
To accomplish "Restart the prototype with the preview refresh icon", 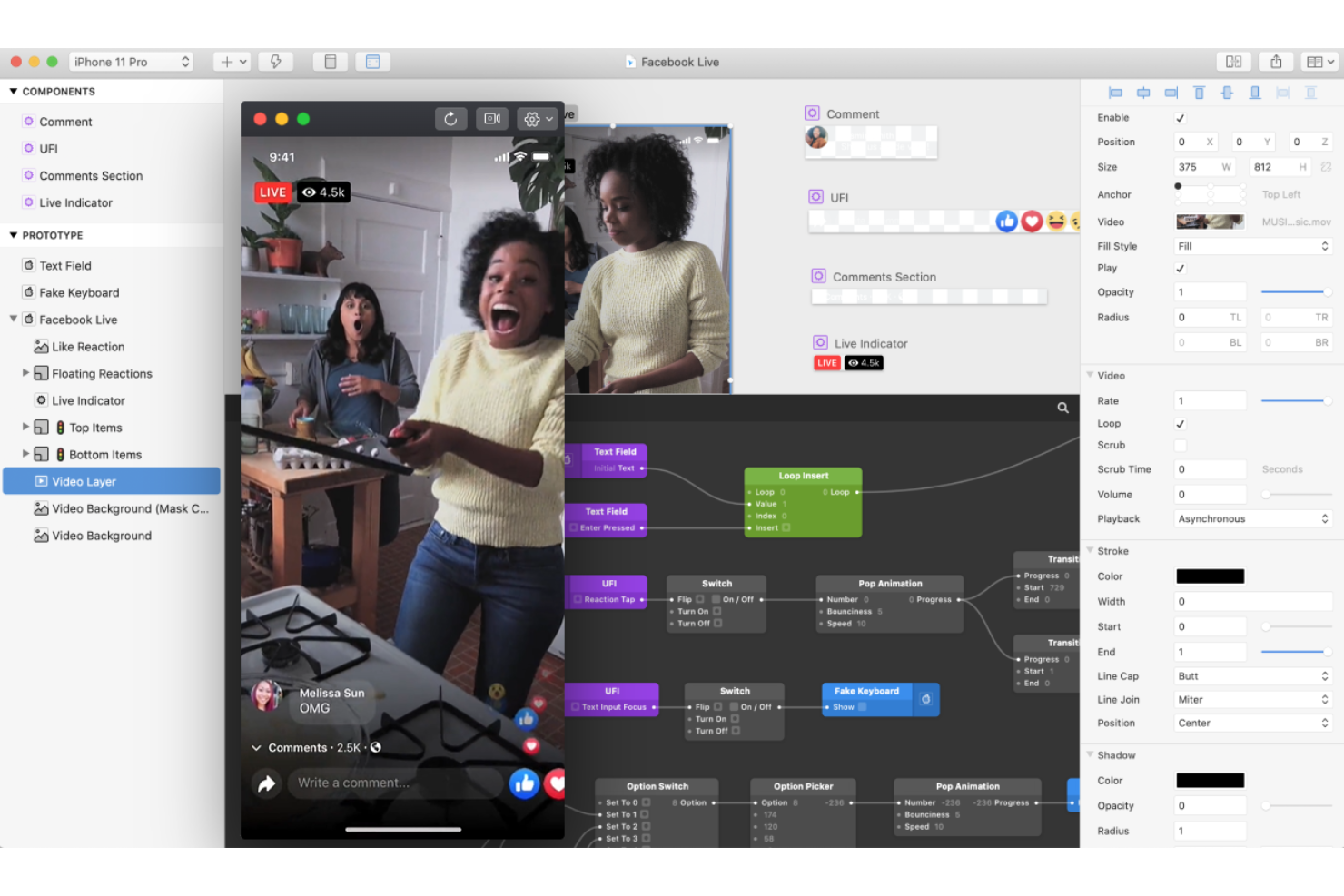I will (x=450, y=119).
